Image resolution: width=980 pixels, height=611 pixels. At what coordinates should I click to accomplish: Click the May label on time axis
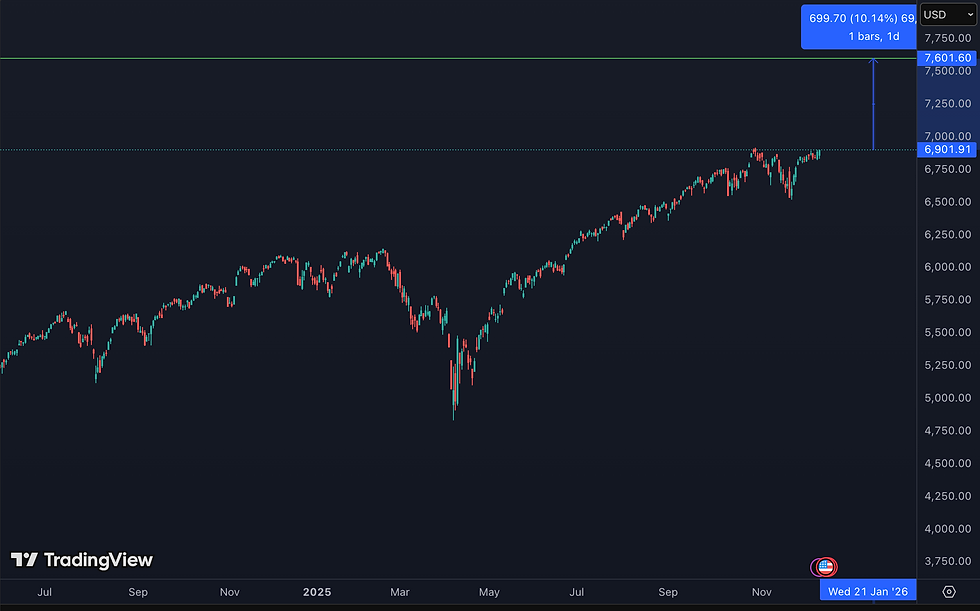[489, 592]
